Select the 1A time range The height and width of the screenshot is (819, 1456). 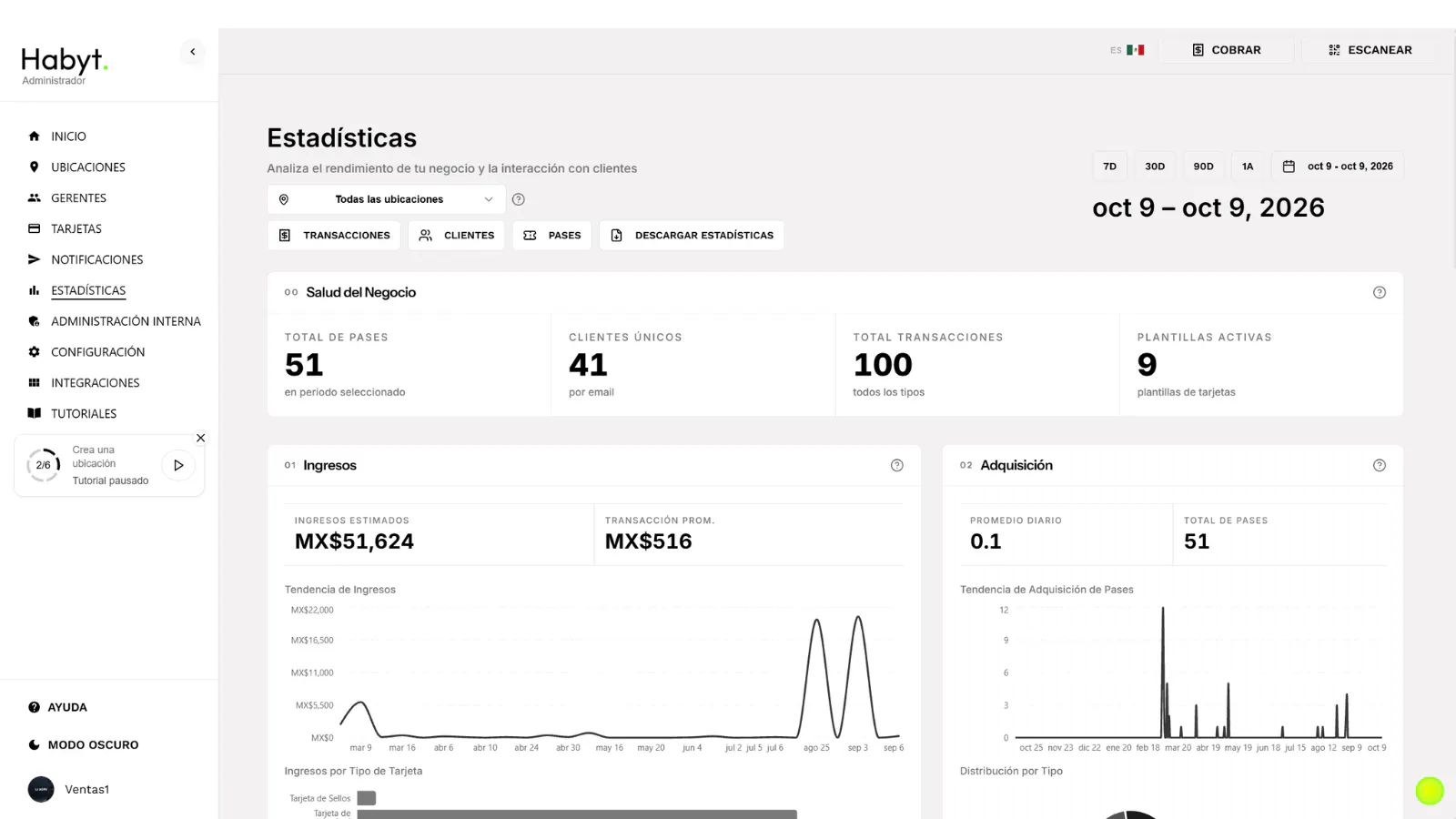pos(1248,167)
